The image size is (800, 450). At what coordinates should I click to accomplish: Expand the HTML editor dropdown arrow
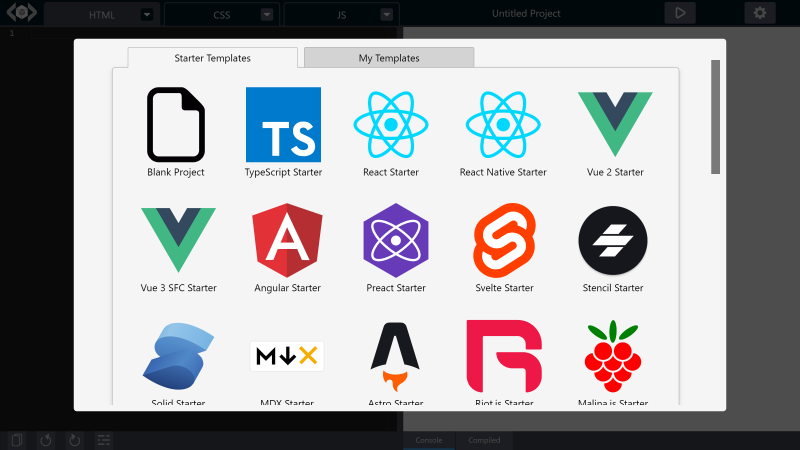147,15
